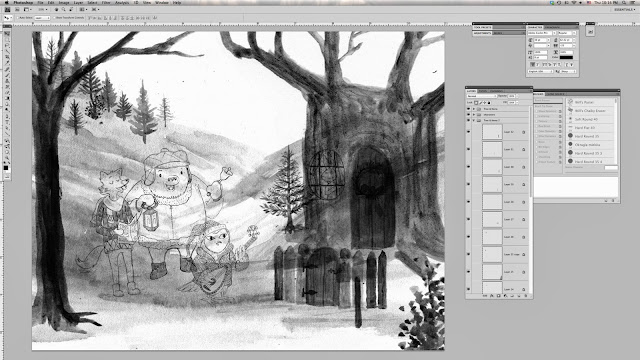Toggle Show Transform Controls checkbox

tap(54, 18)
